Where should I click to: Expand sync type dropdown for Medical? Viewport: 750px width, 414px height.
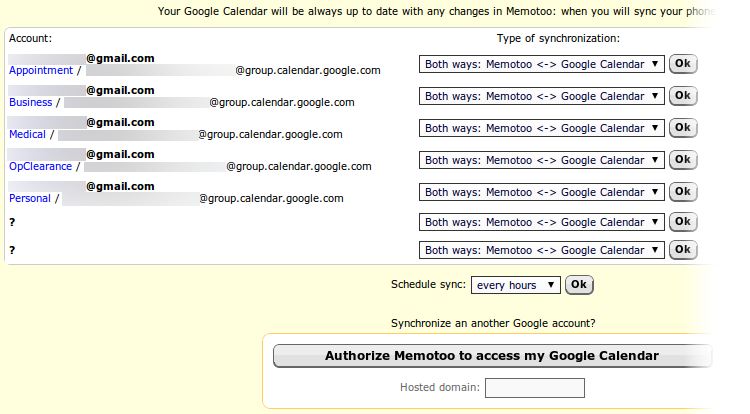point(541,129)
